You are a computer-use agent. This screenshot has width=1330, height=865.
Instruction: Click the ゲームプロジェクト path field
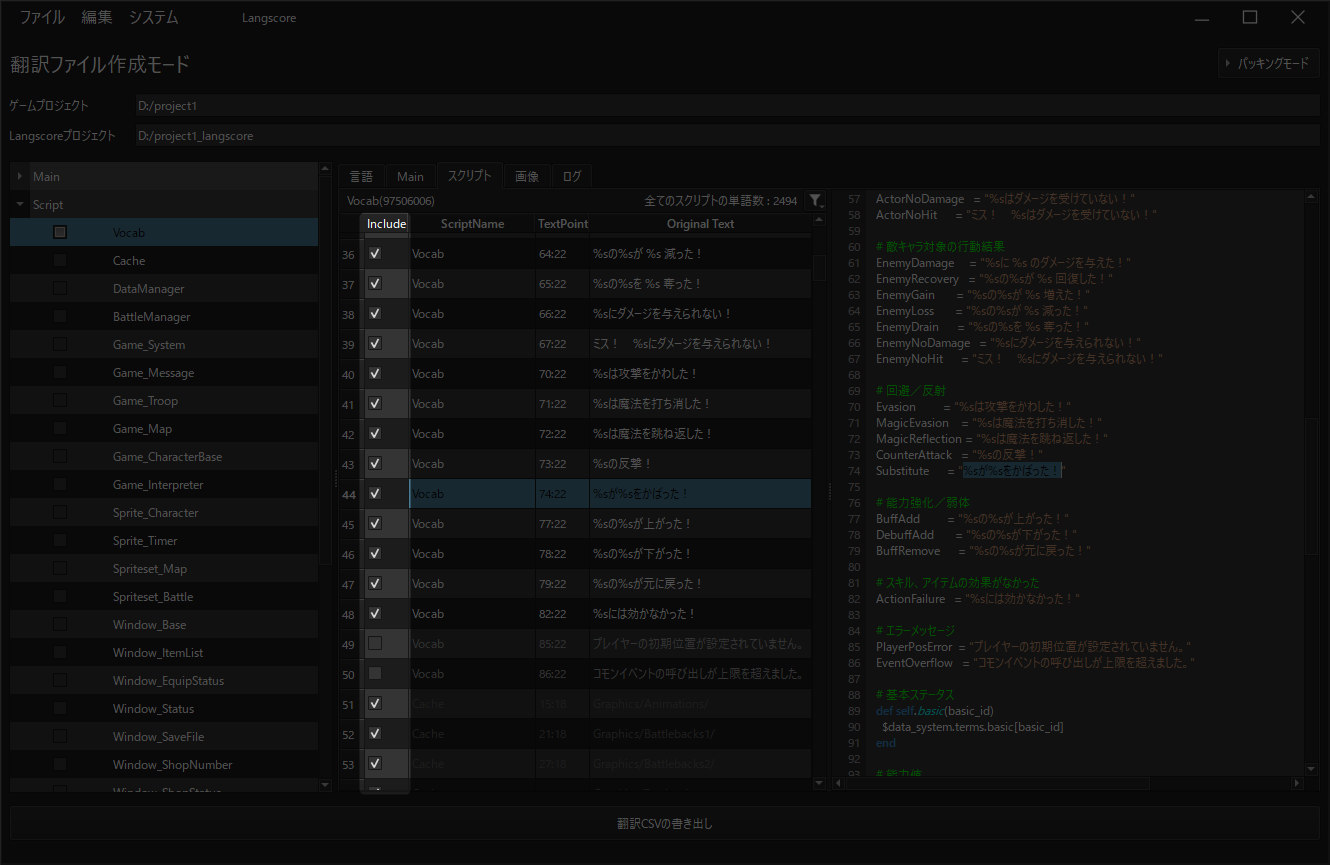pyautogui.click(x=728, y=105)
